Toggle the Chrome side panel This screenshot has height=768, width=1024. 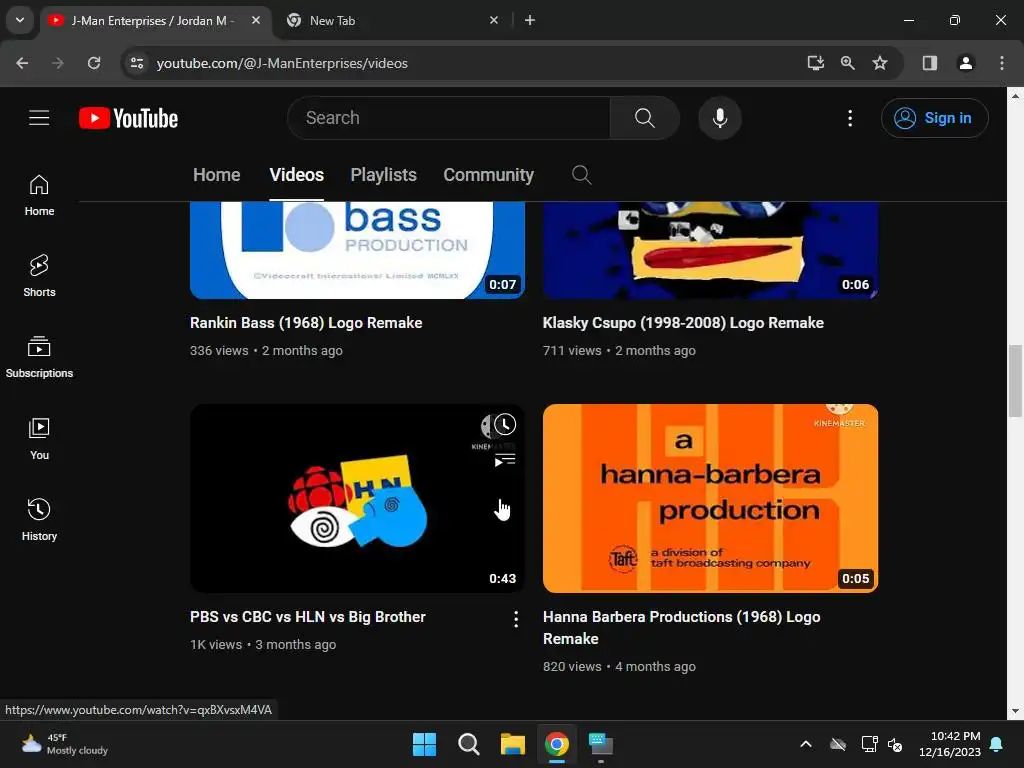pos(929,63)
